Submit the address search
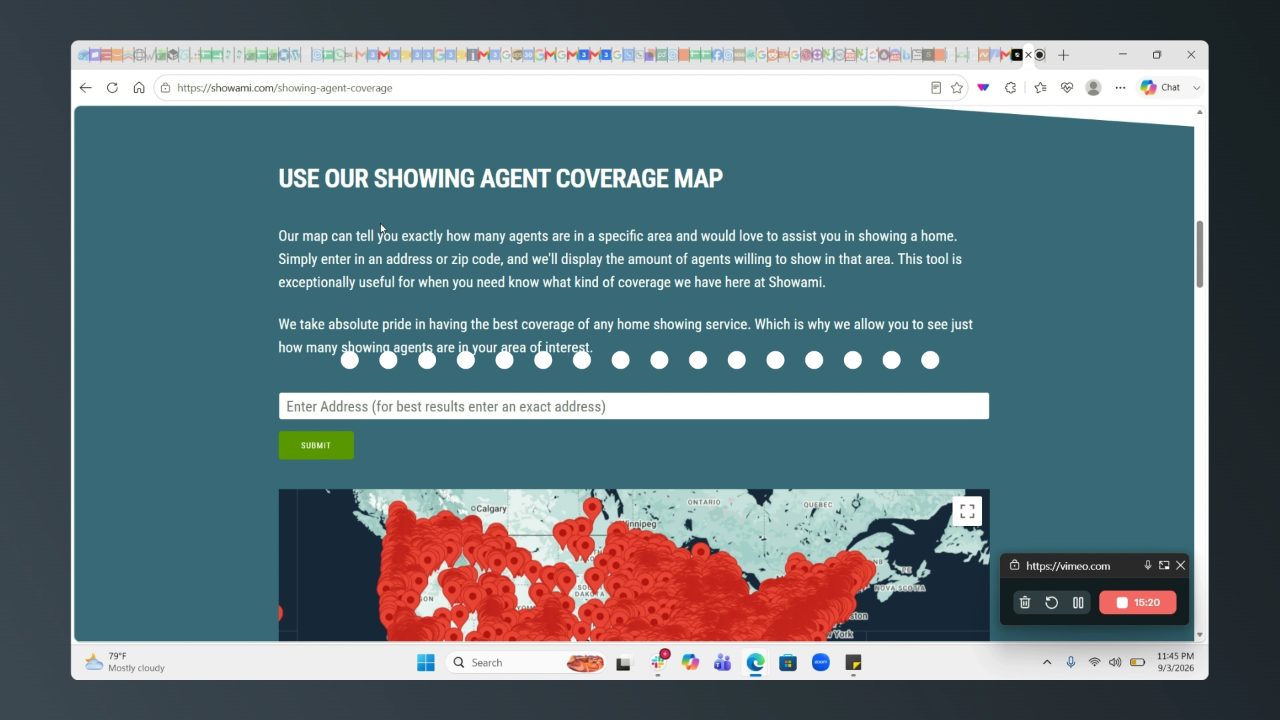 [x=316, y=445]
